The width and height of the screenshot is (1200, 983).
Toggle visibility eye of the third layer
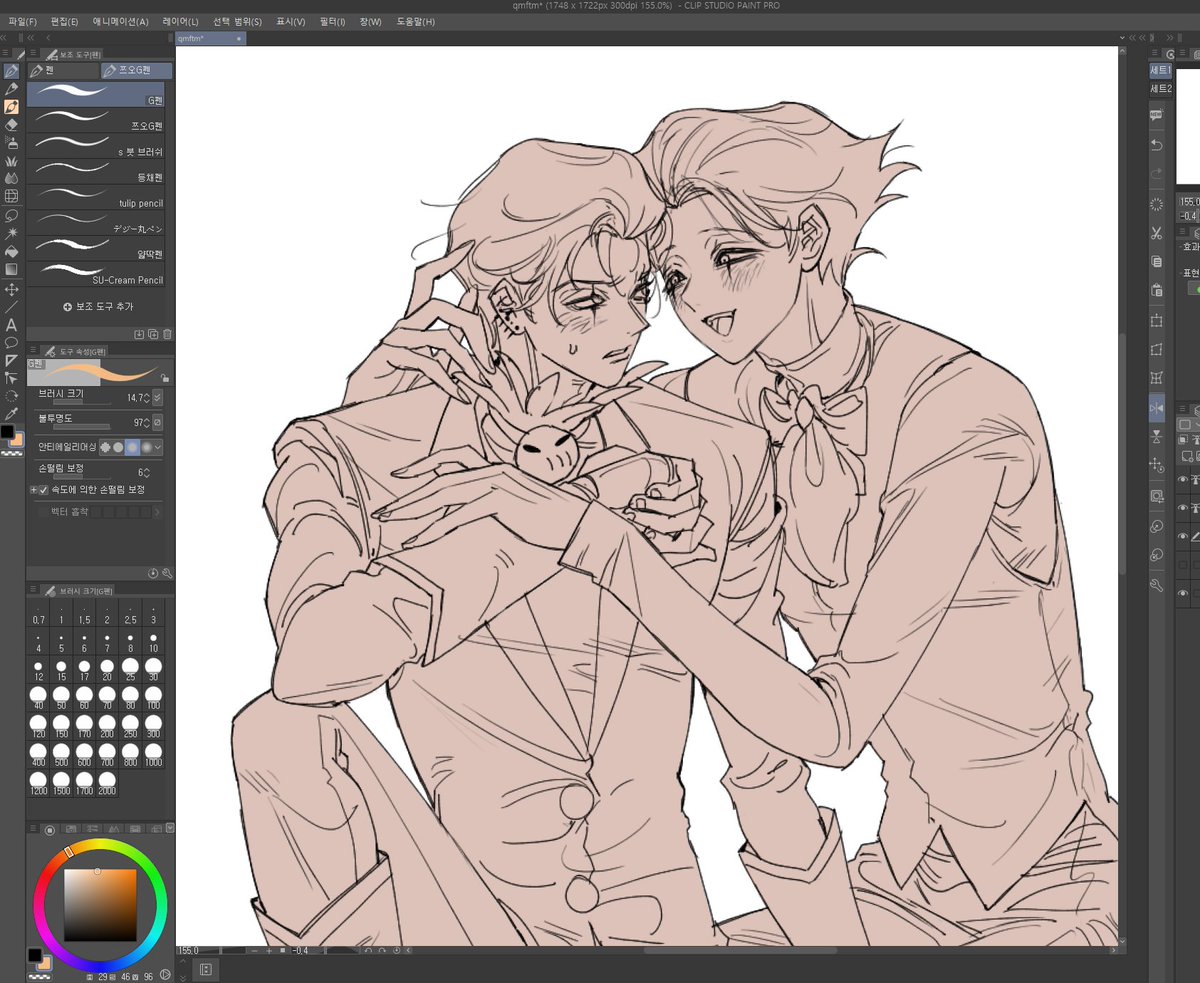pos(1182,537)
